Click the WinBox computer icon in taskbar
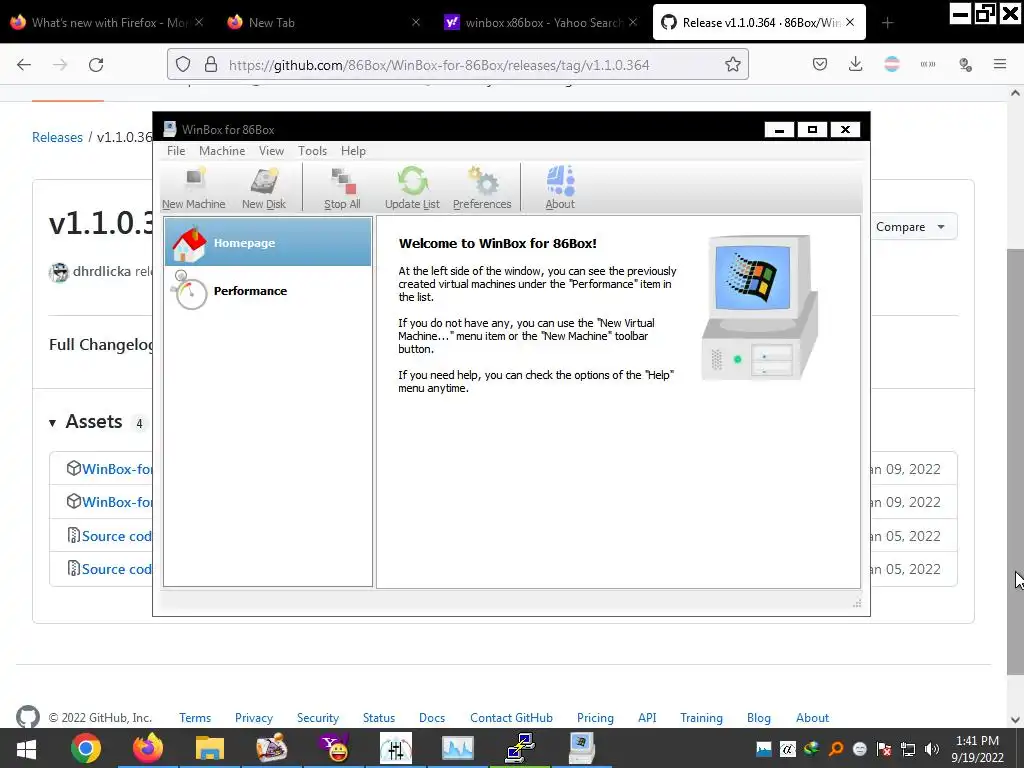The width and height of the screenshot is (1024, 768). [581, 748]
